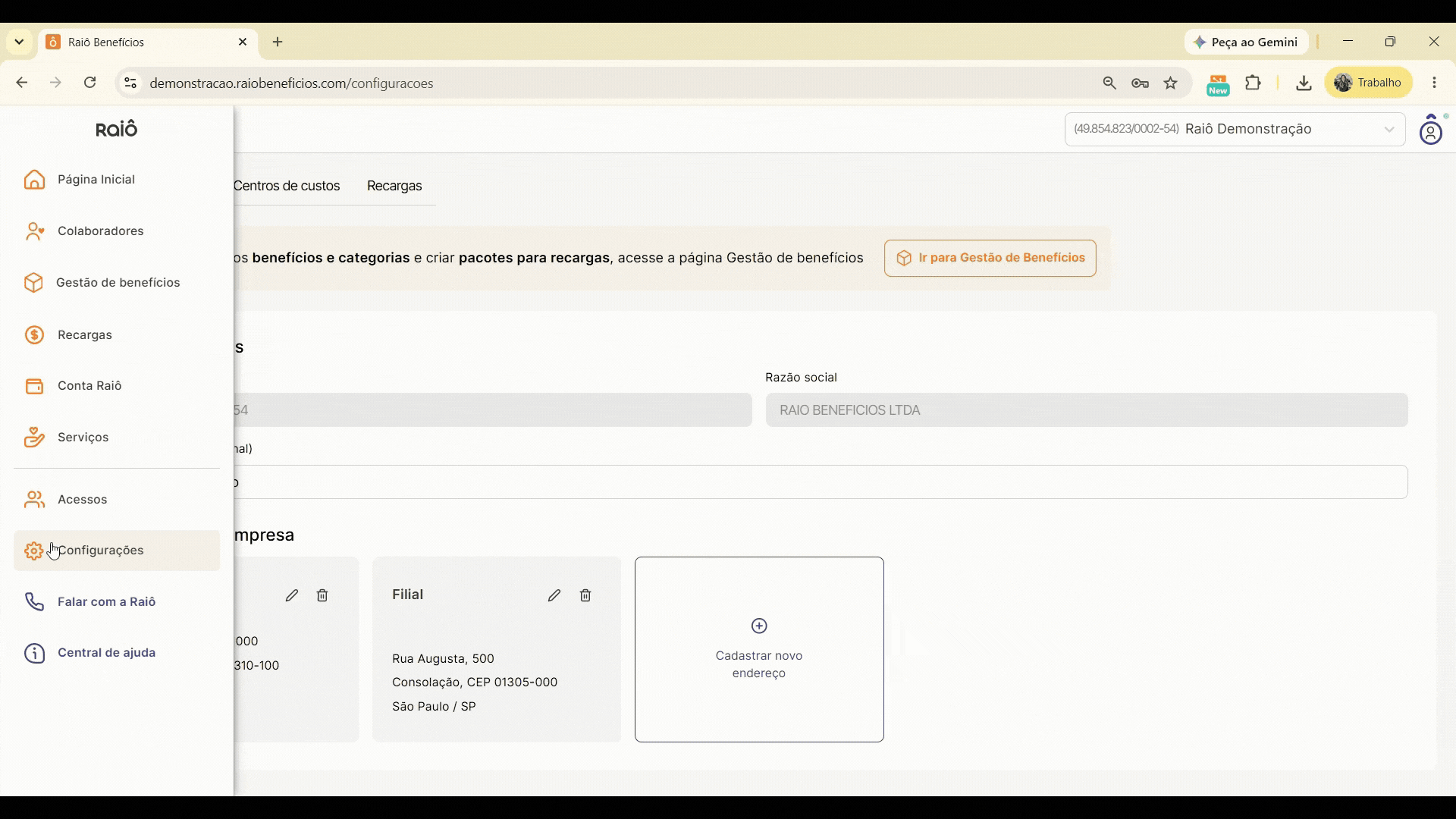Click Cadastrar novo endereço card
The height and width of the screenshot is (819, 1456).
point(759,650)
